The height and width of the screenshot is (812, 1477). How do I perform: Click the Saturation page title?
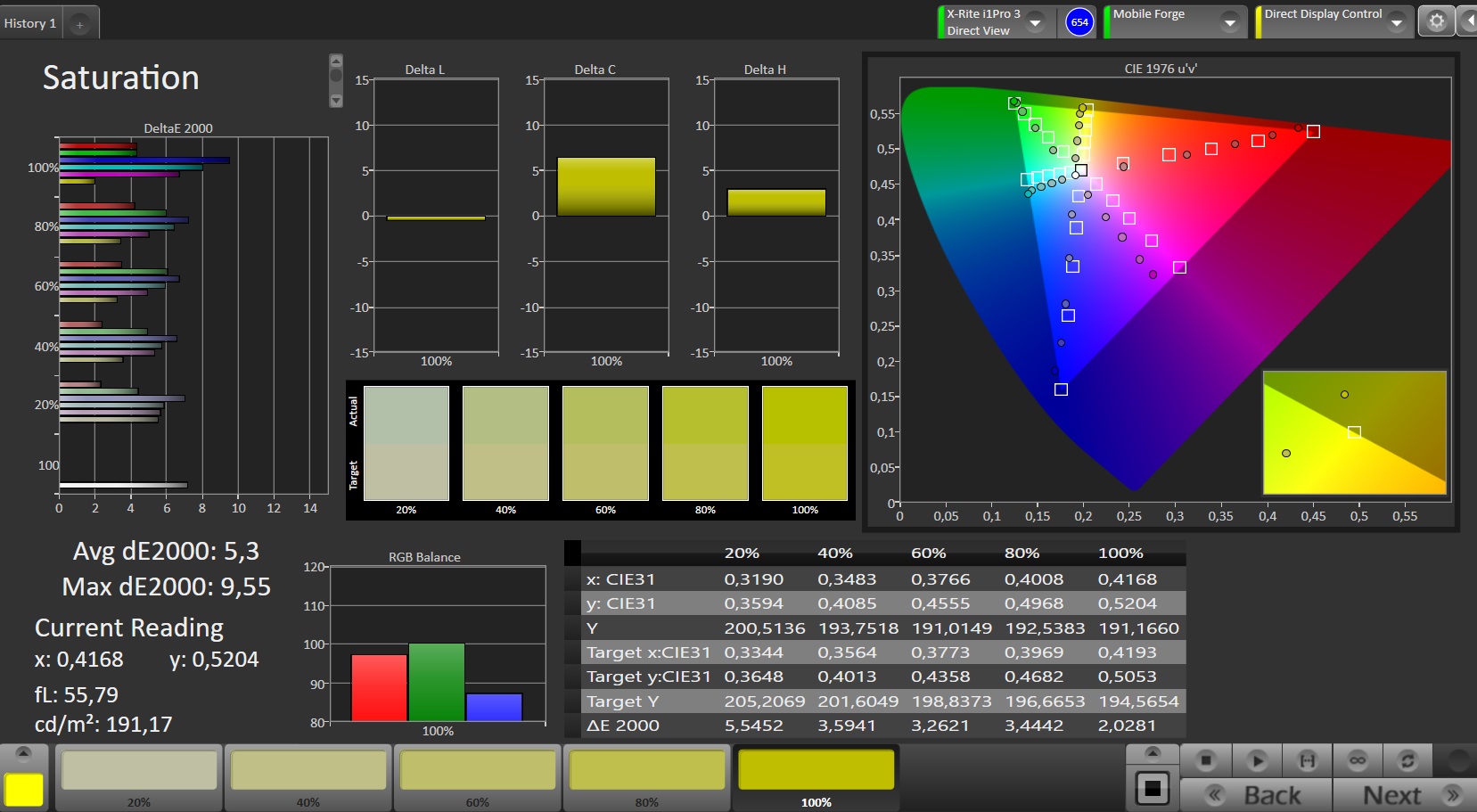121,78
